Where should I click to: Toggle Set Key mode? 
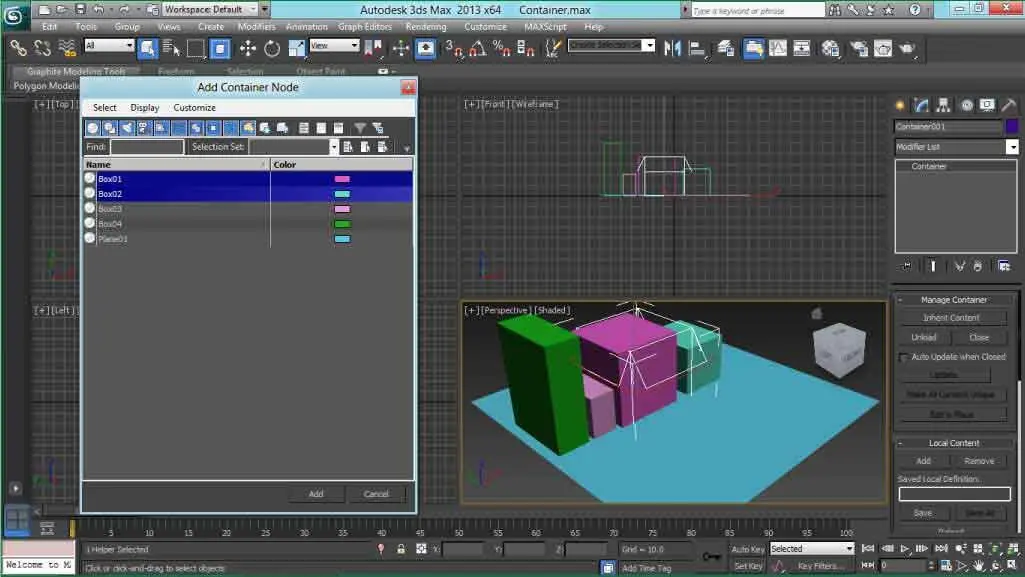[747, 566]
